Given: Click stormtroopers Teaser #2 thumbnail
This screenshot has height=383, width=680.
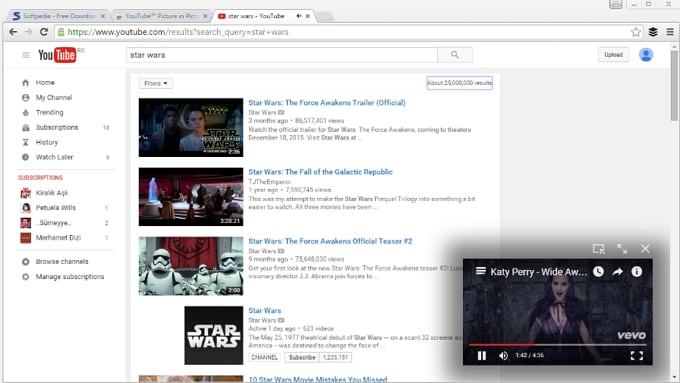Looking at the screenshot, I should click(191, 266).
